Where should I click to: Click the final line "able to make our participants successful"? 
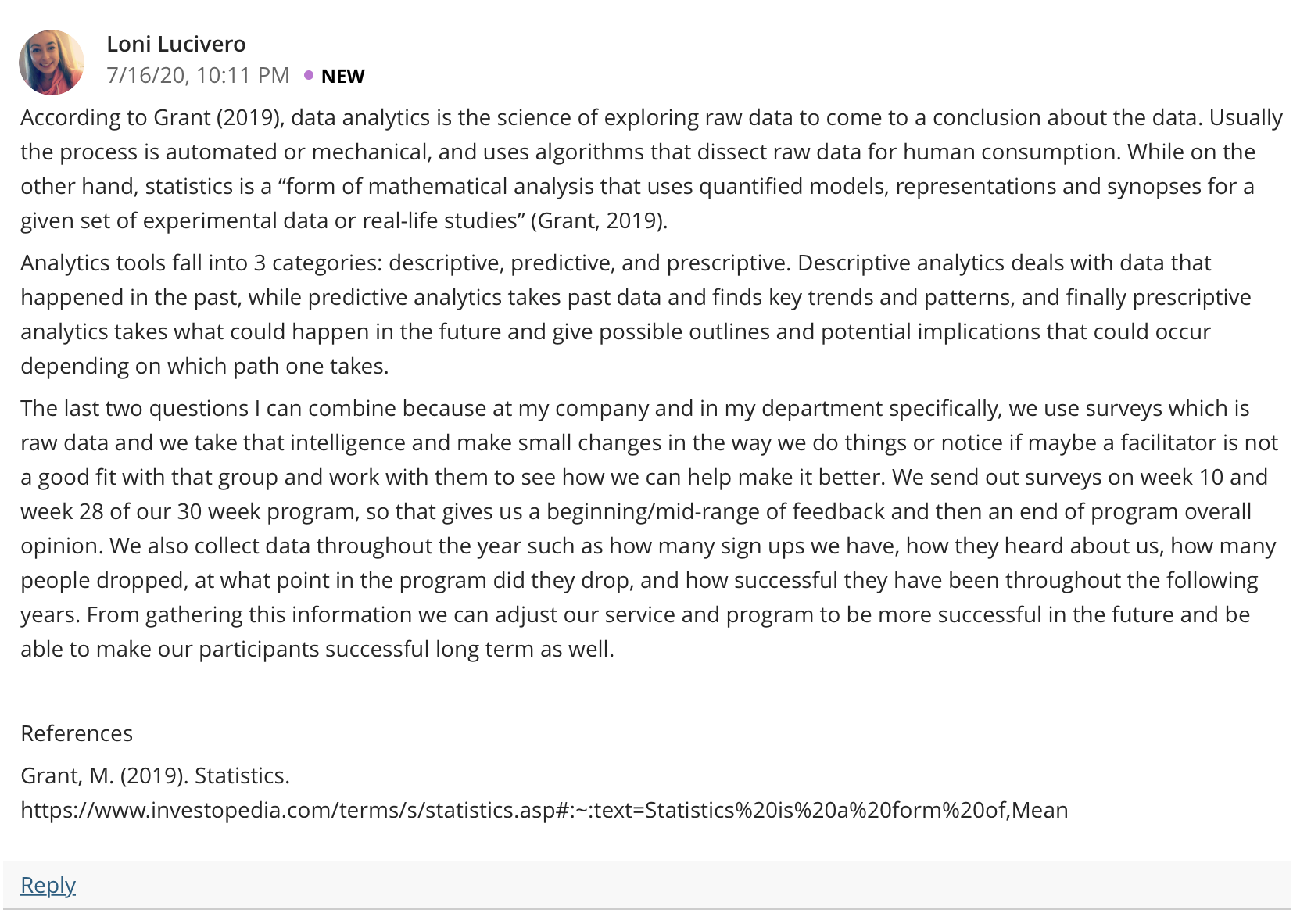317,649
